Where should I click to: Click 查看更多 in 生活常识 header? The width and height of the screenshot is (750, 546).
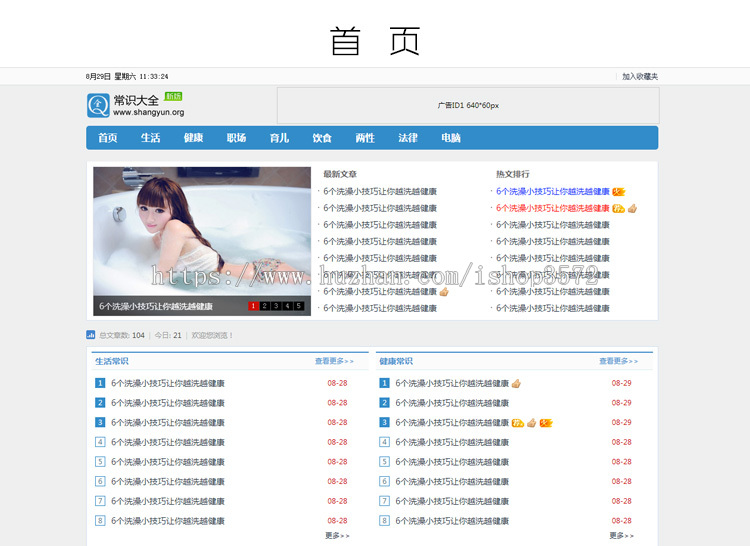(334, 361)
